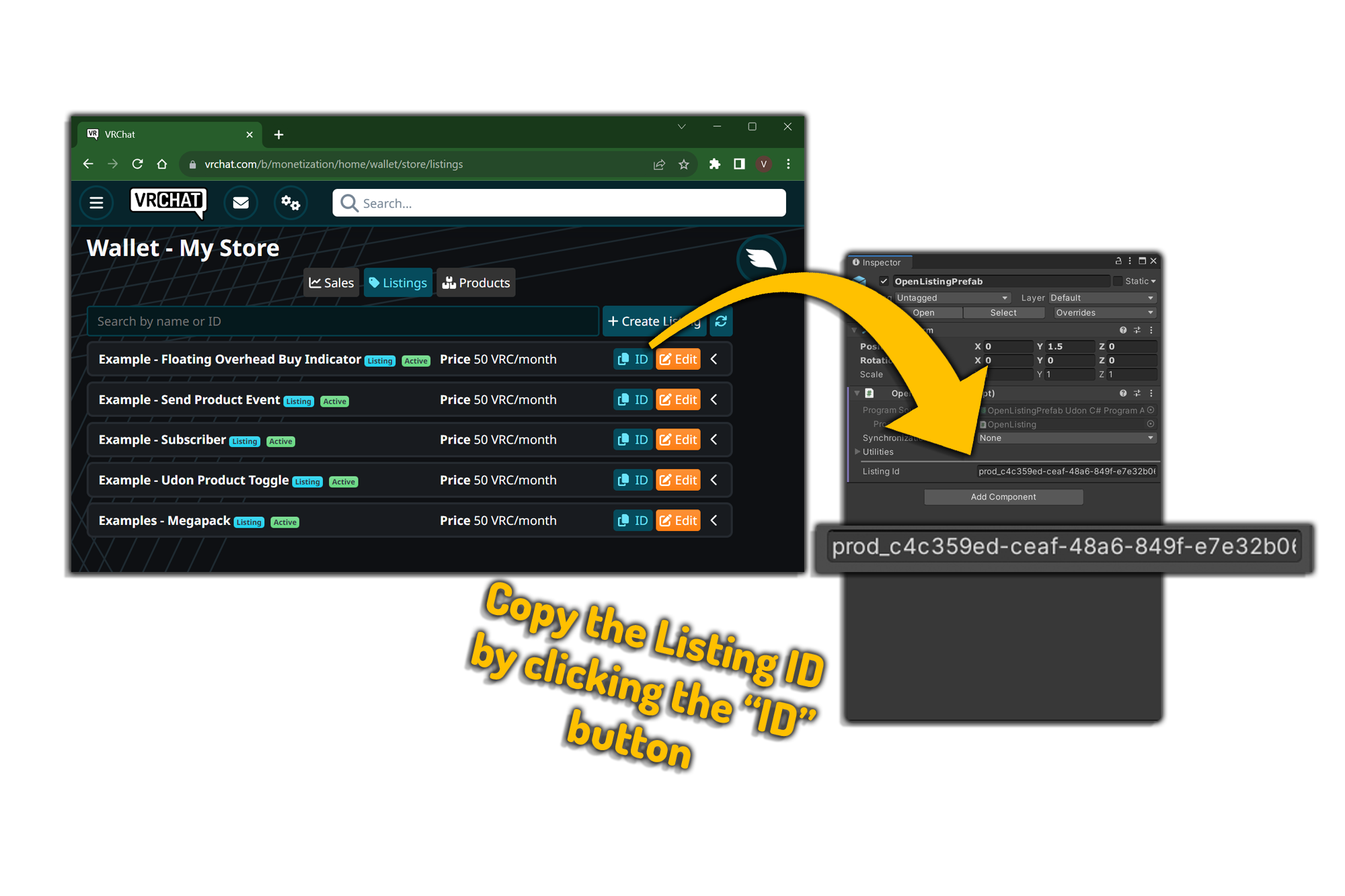Open the Layer Default dropdown
This screenshot has height=896, width=1345.
point(1102,298)
